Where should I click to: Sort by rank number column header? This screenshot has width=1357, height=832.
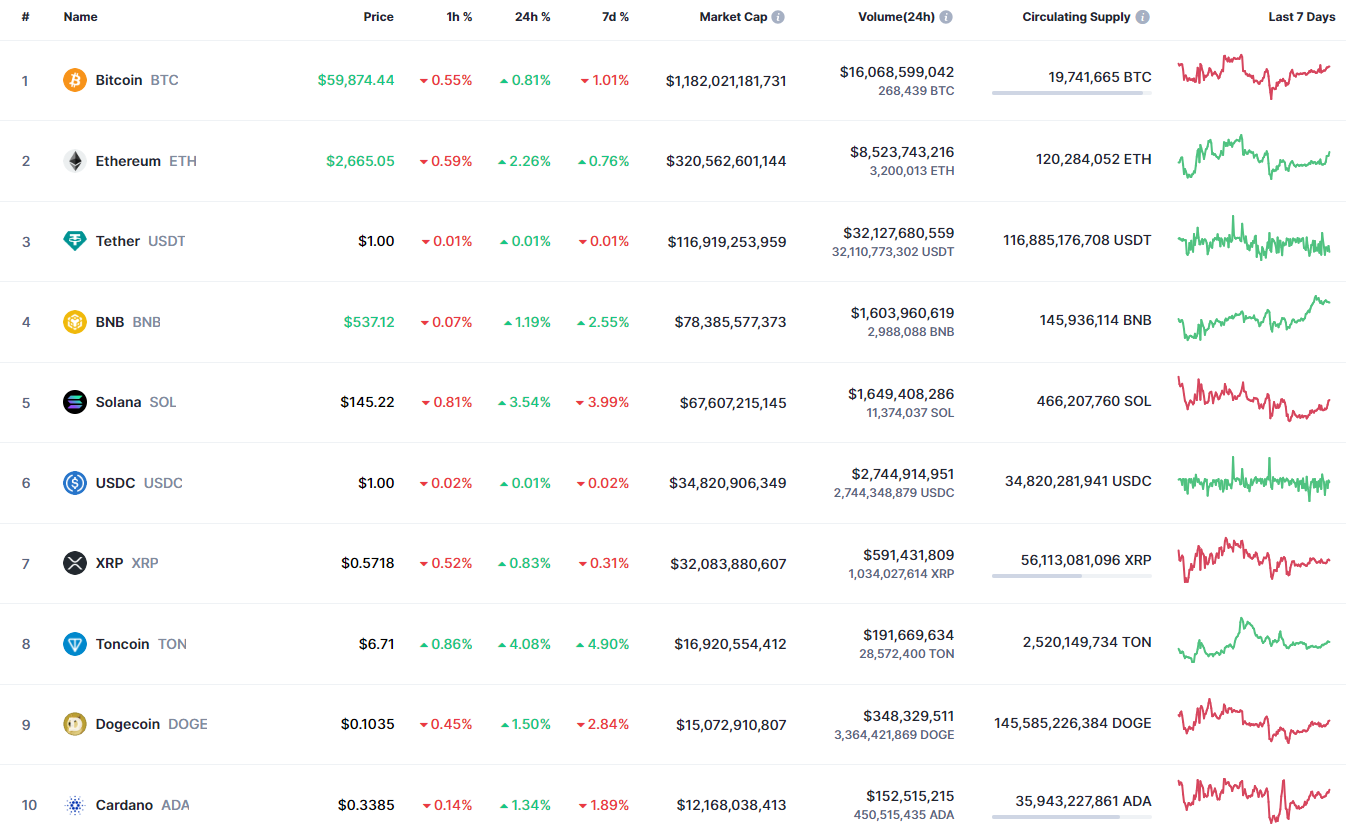tap(26, 17)
